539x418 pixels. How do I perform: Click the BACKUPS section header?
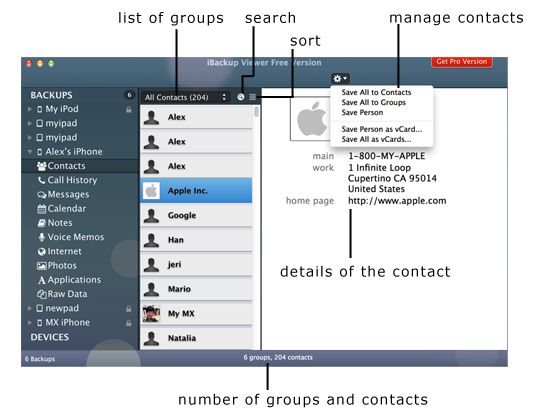point(51,95)
